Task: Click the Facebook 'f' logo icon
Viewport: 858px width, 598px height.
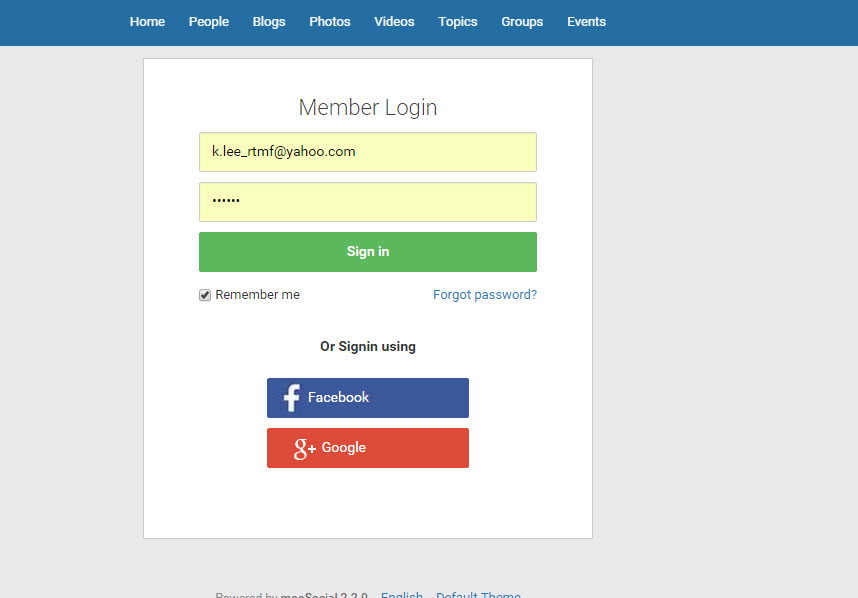Action: [x=291, y=398]
